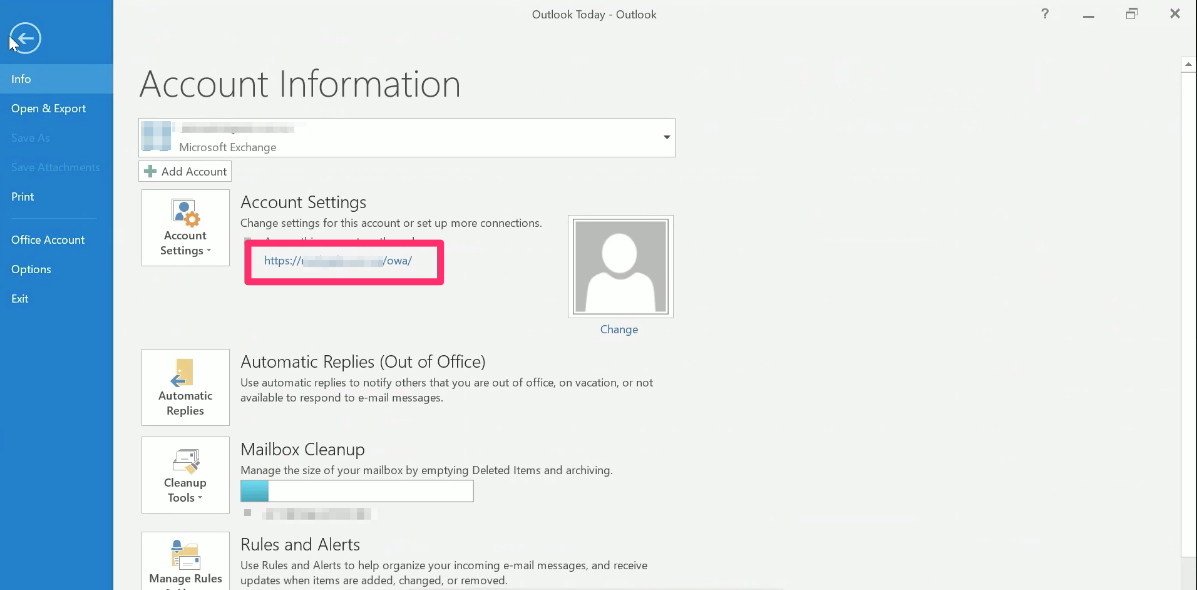1197x590 pixels.
Task: Click the profile picture placeholder
Action: pyautogui.click(x=620, y=266)
